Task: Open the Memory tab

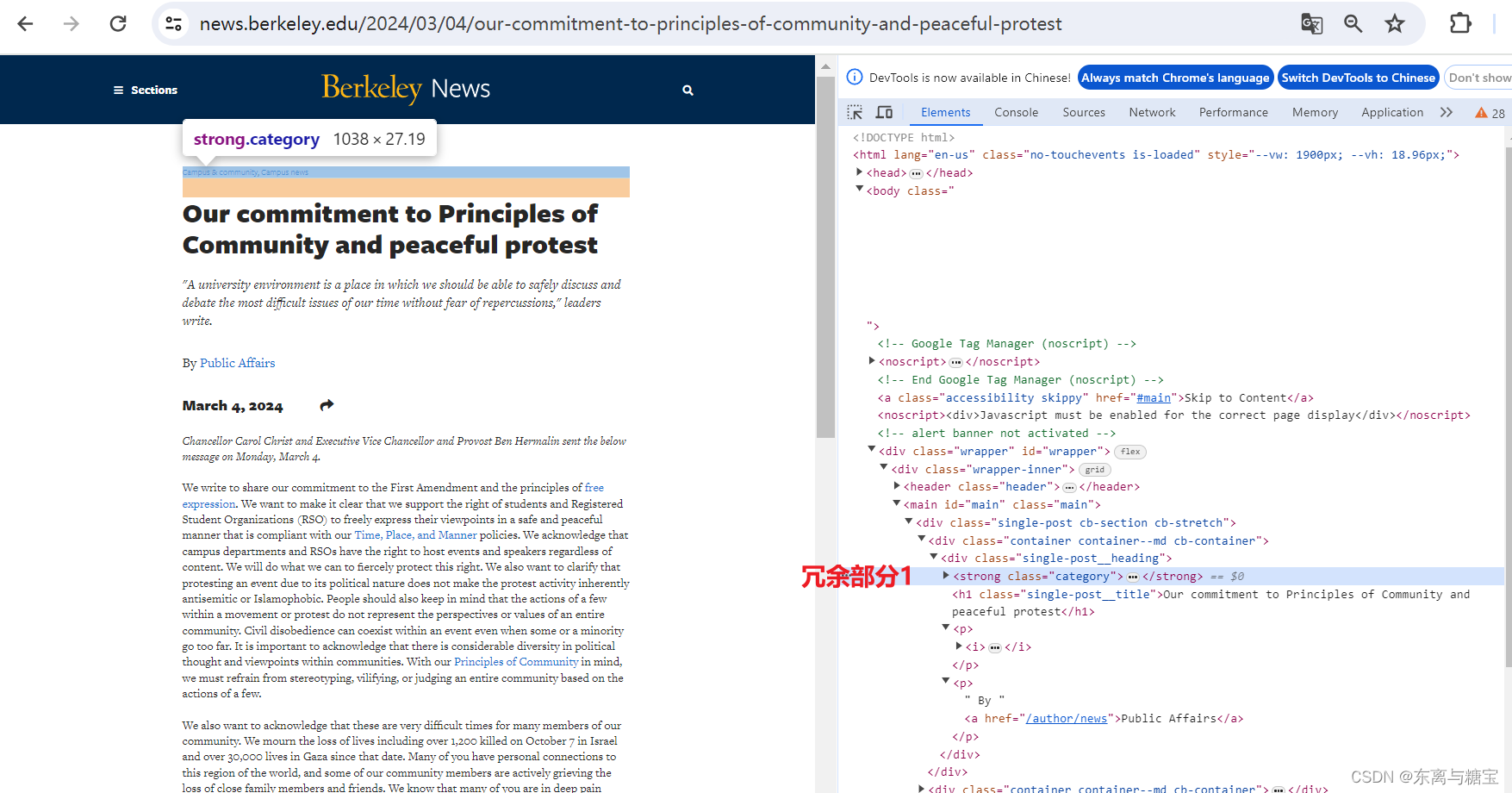Action: [1315, 112]
